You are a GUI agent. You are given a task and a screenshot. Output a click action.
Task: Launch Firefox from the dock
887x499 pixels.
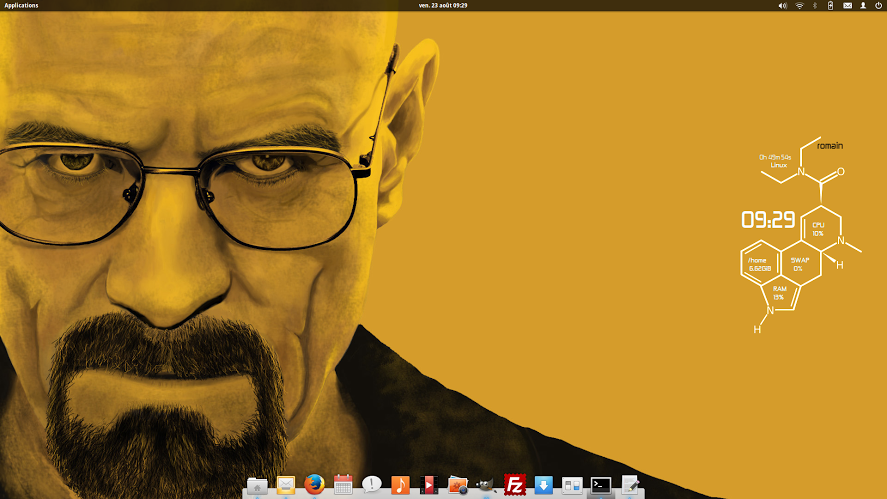(315, 485)
